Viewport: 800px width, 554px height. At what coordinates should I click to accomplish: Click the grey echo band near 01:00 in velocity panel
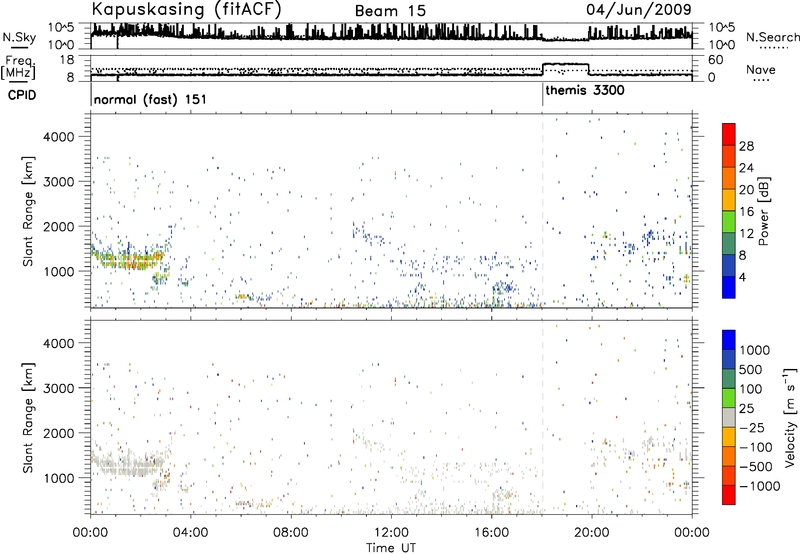(129, 465)
